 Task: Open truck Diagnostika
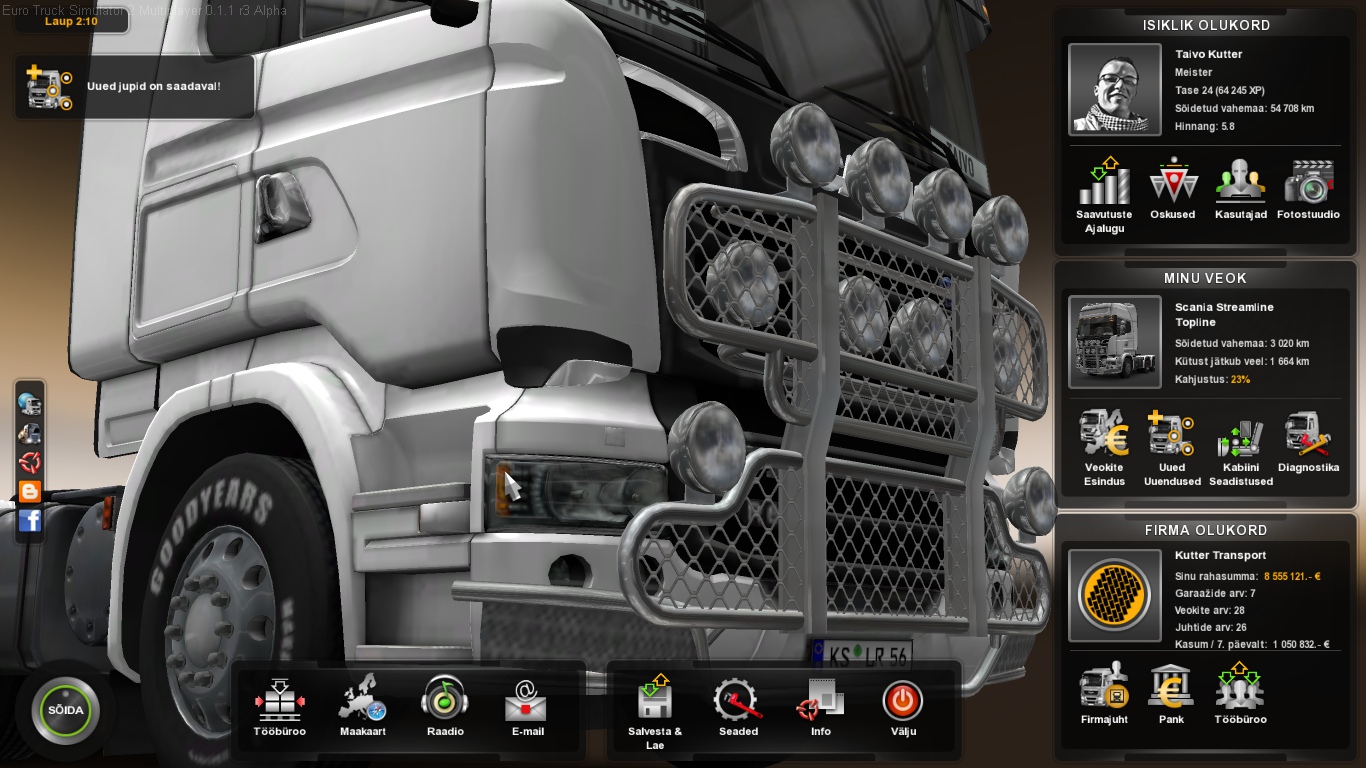click(x=1309, y=441)
